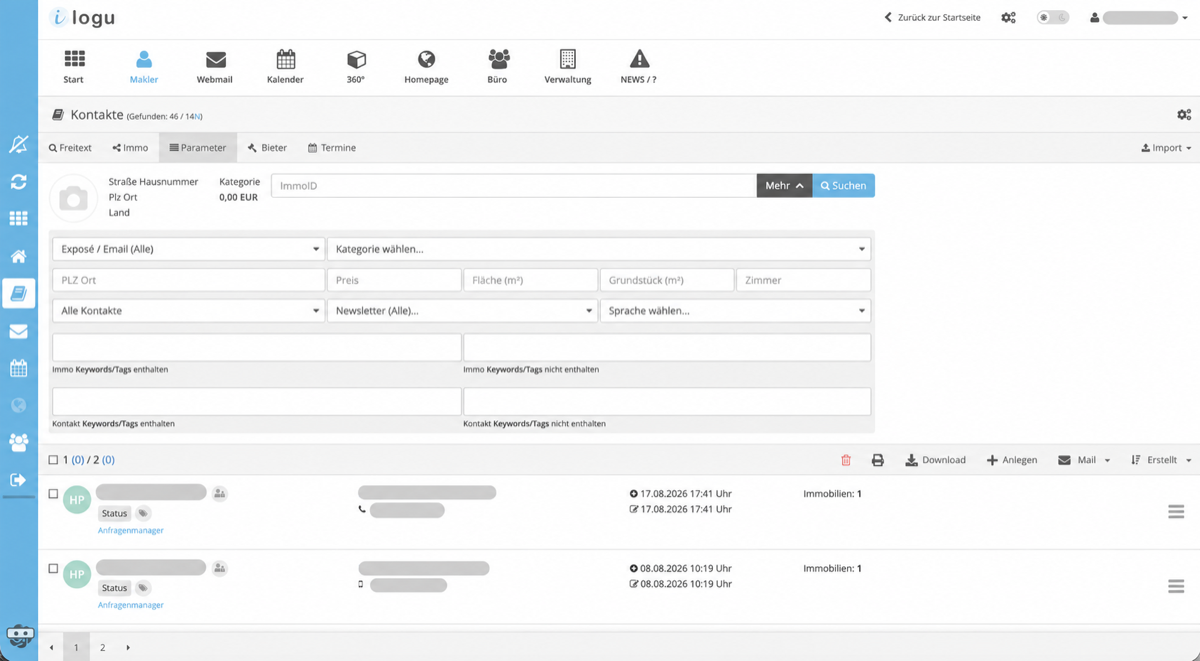Select the Parameter tab
The width and height of the screenshot is (1200, 661).
click(198, 148)
